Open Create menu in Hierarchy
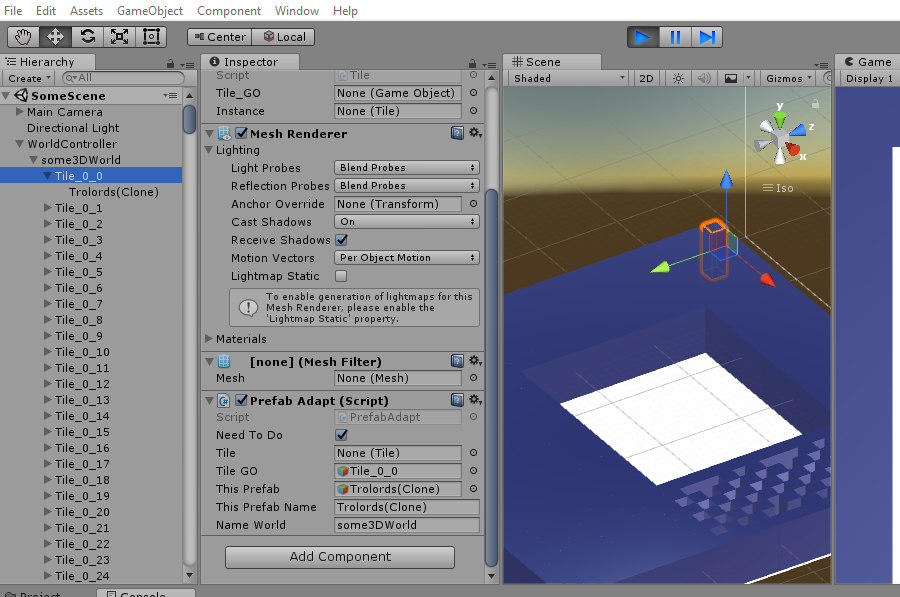The height and width of the screenshot is (597, 900). click(x=29, y=78)
